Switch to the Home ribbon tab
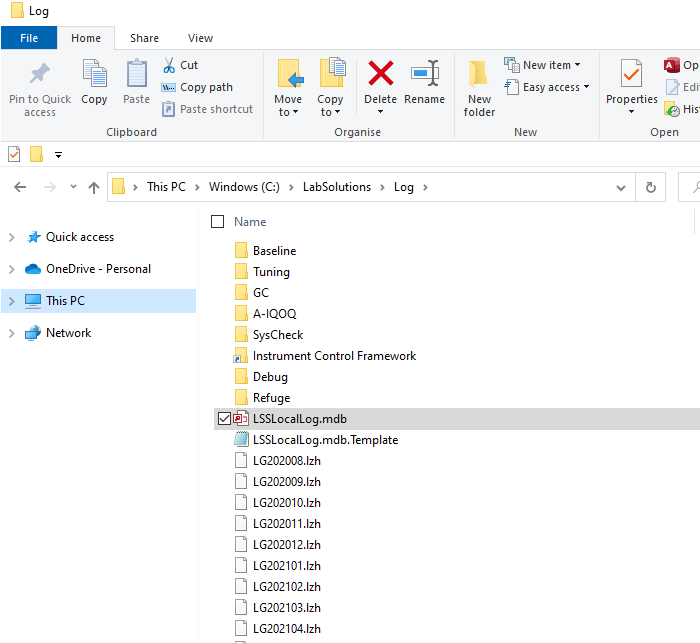This screenshot has height=643, width=700. [86, 38]
